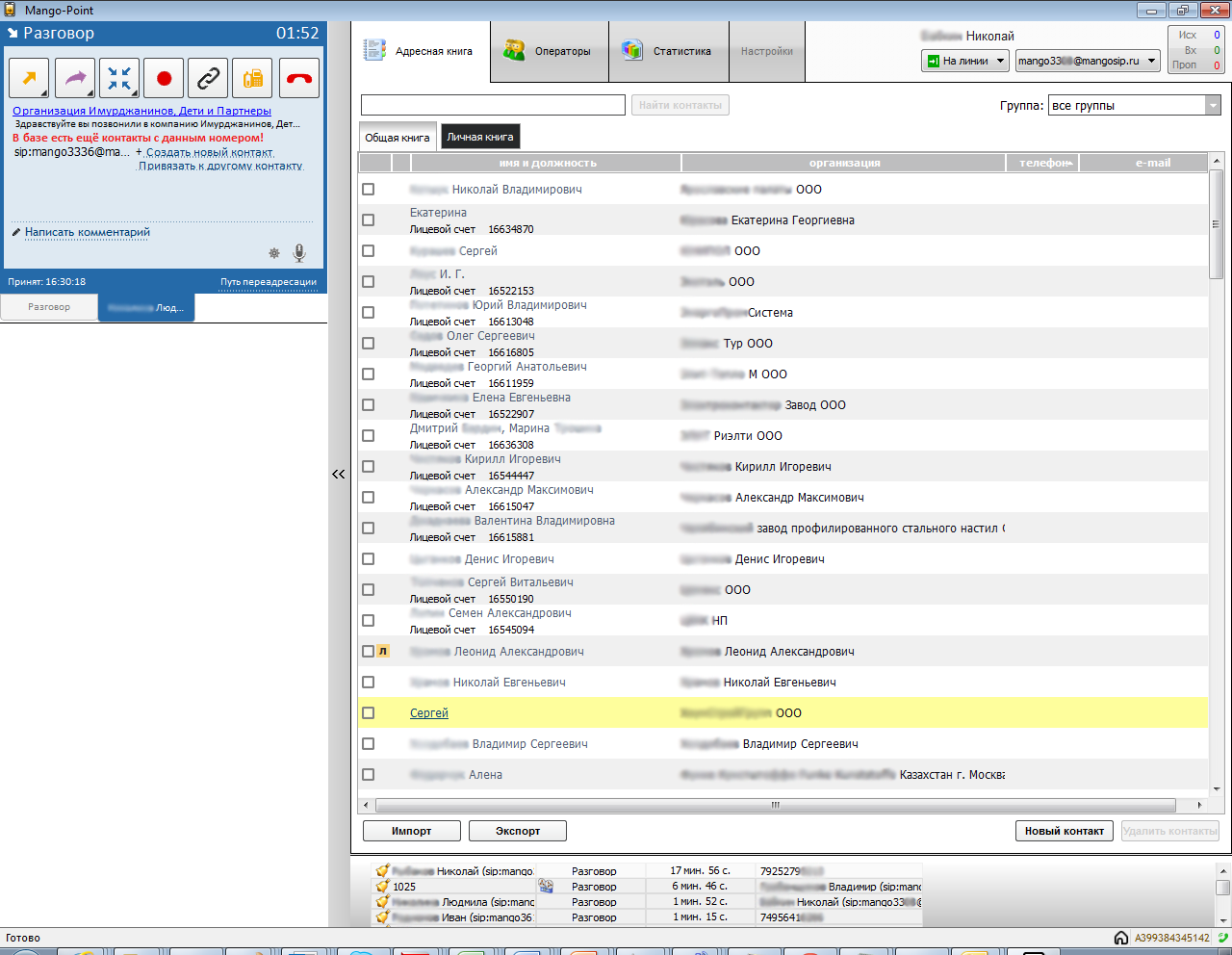1232x955 pixels.
Task: Open the Организация Имурджанинов, Дети и Партнеры link
Action: click(142, 111)
